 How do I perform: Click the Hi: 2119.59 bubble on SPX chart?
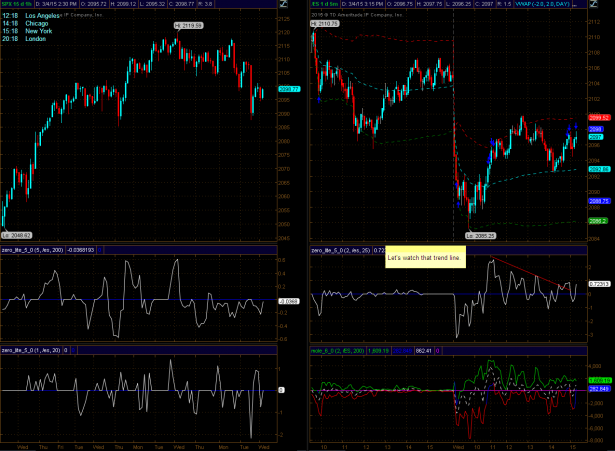[x=189, y=25]
